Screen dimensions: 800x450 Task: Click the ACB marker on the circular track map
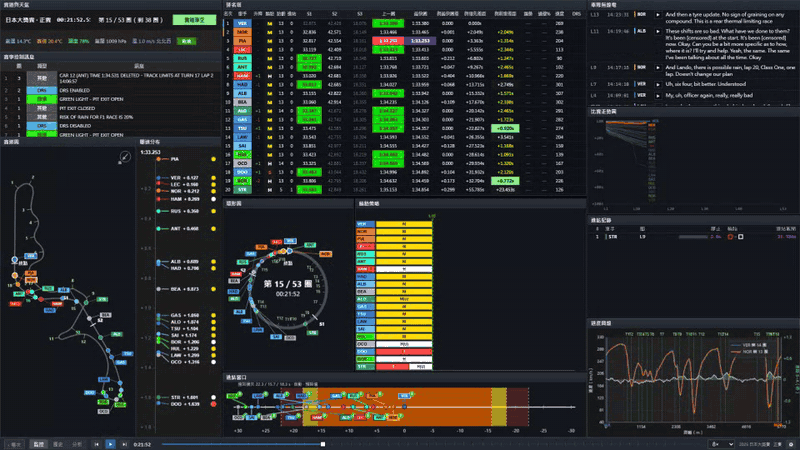325,254
